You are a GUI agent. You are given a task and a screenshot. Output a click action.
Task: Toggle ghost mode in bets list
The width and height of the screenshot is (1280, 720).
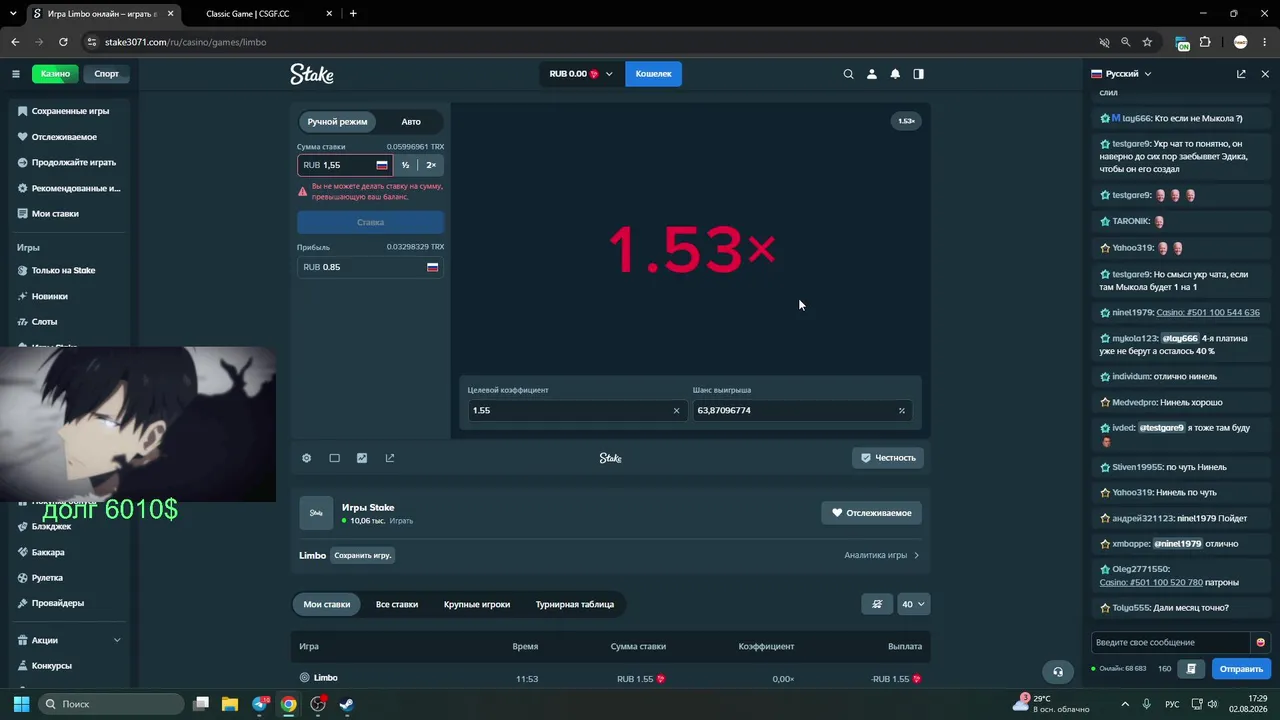877,604
